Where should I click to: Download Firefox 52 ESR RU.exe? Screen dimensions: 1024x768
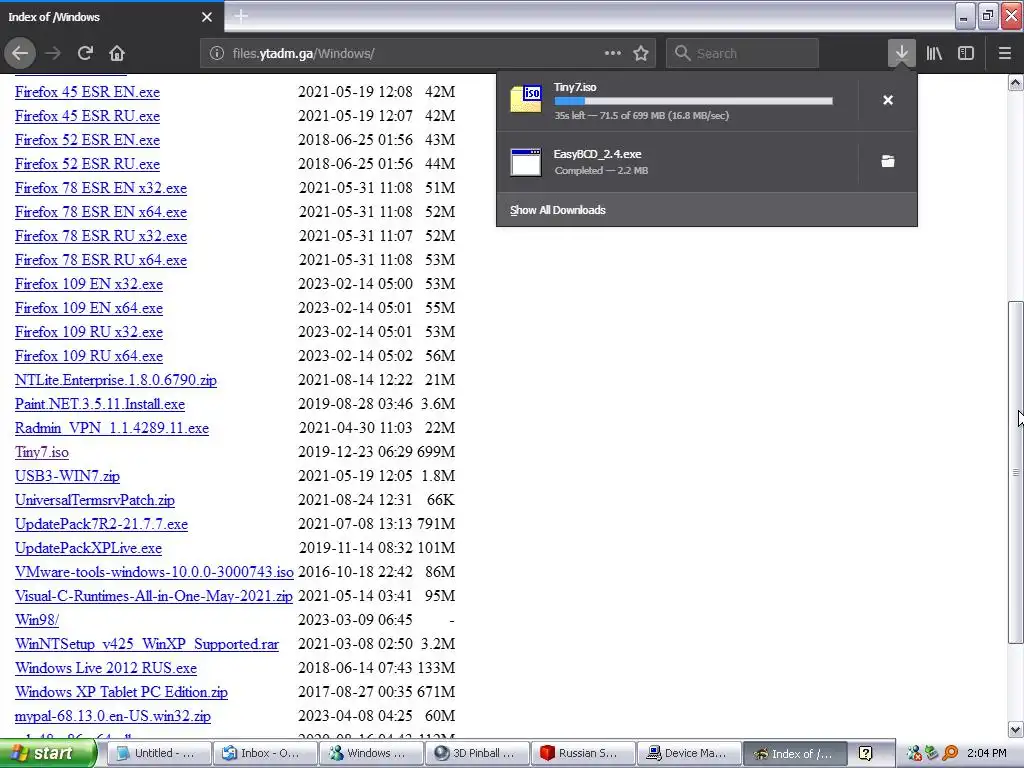pos(88,164)
